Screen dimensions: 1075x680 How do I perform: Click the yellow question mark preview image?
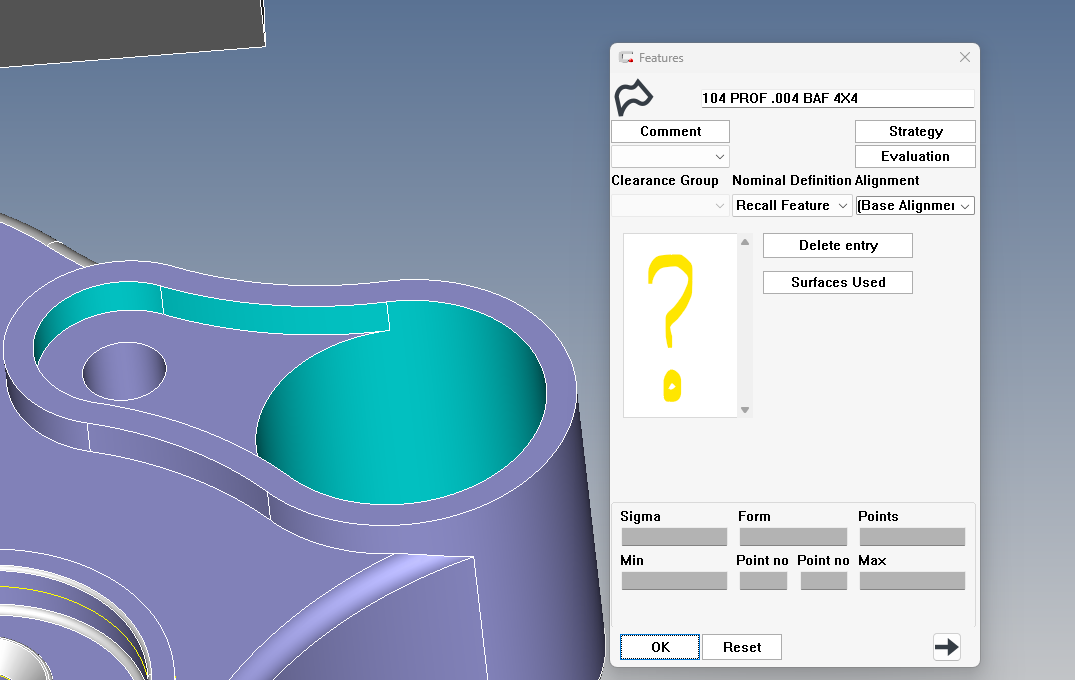coord(671,326)
